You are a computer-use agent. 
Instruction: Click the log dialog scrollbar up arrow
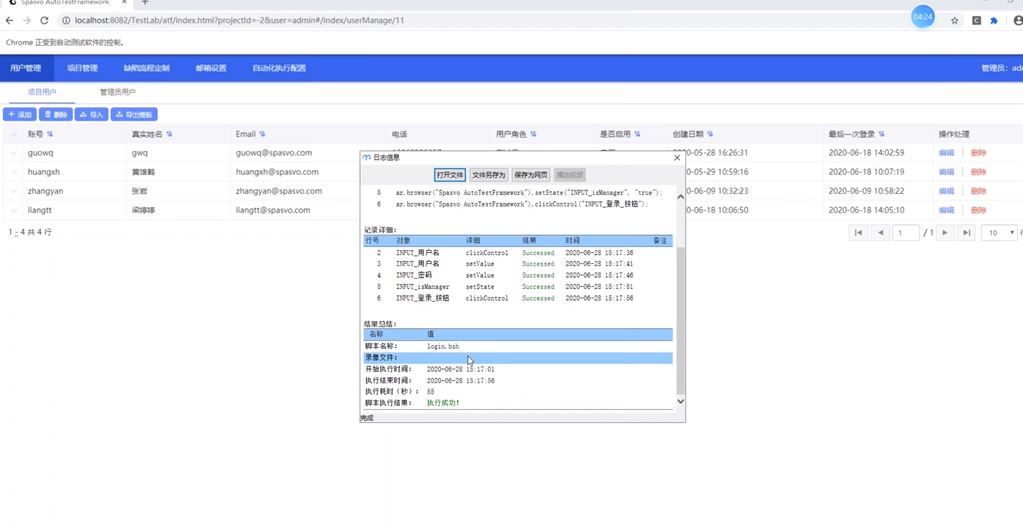click(680, 196)
